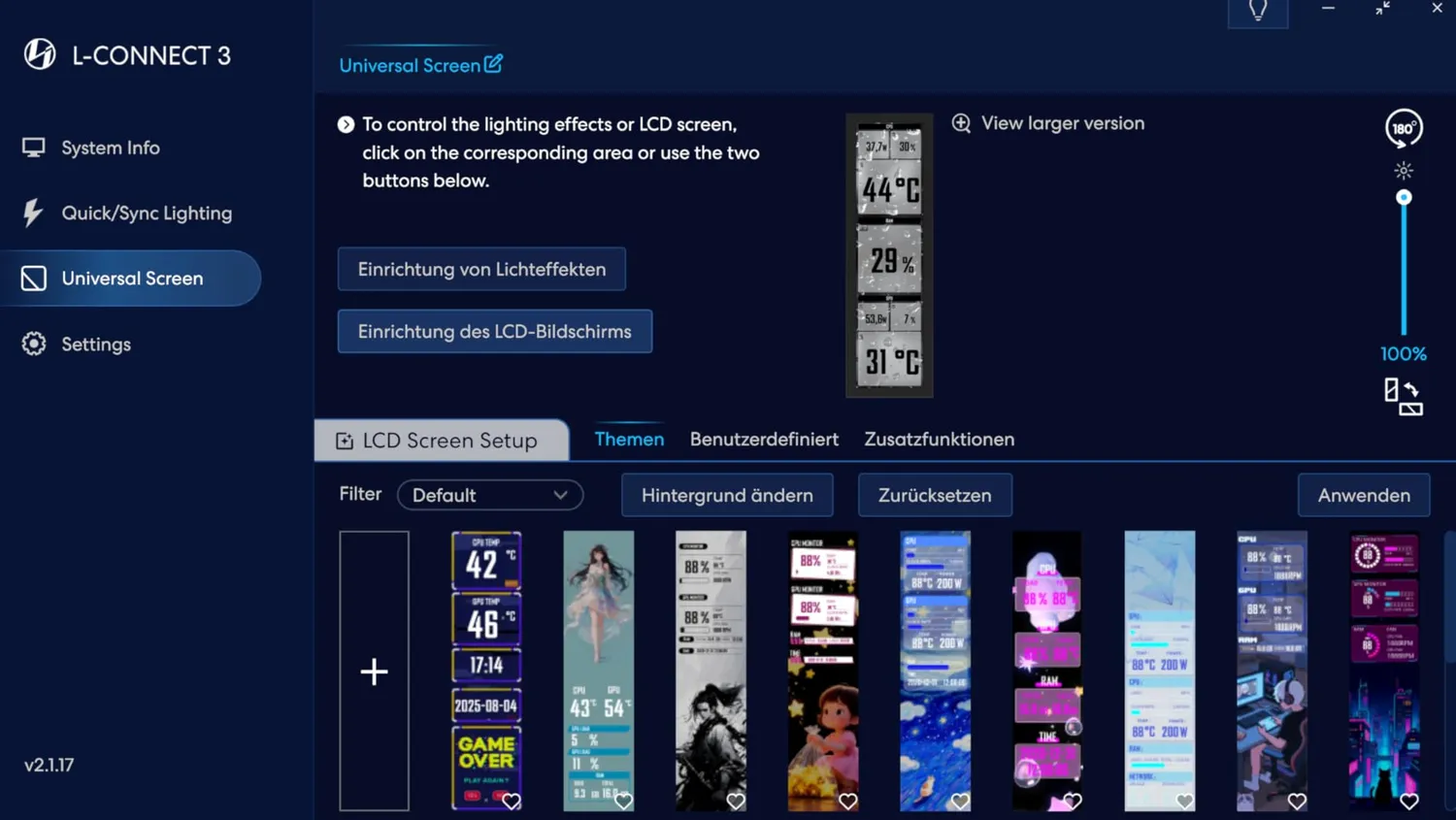The width and height of the screenshot is (1456, 820).
Task: Click the Anwenden button
Action: coord(1364,495)
